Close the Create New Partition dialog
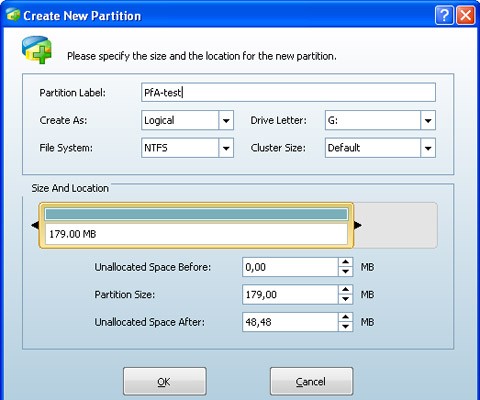Screen dimensions: 480x400 [465, 15]
